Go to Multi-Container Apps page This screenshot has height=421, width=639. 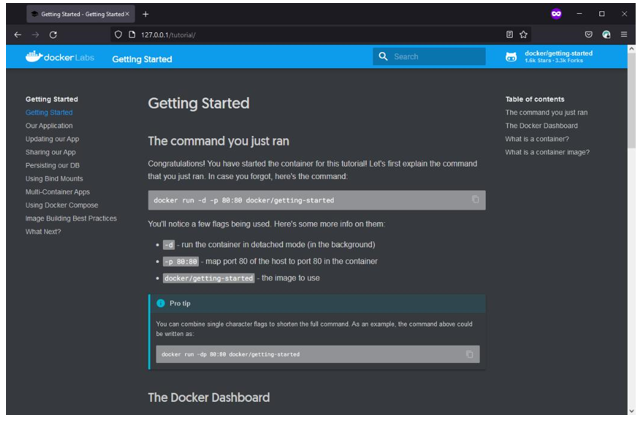pos(57,192)
